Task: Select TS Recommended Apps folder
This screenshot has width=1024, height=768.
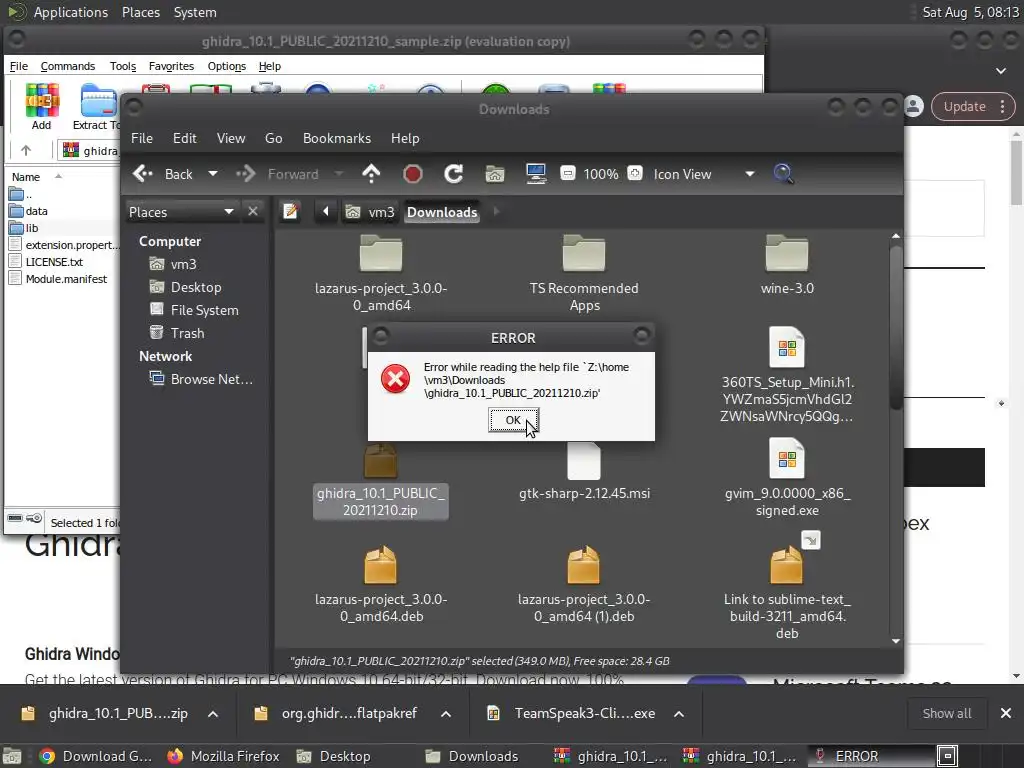Action: [584, 273]
